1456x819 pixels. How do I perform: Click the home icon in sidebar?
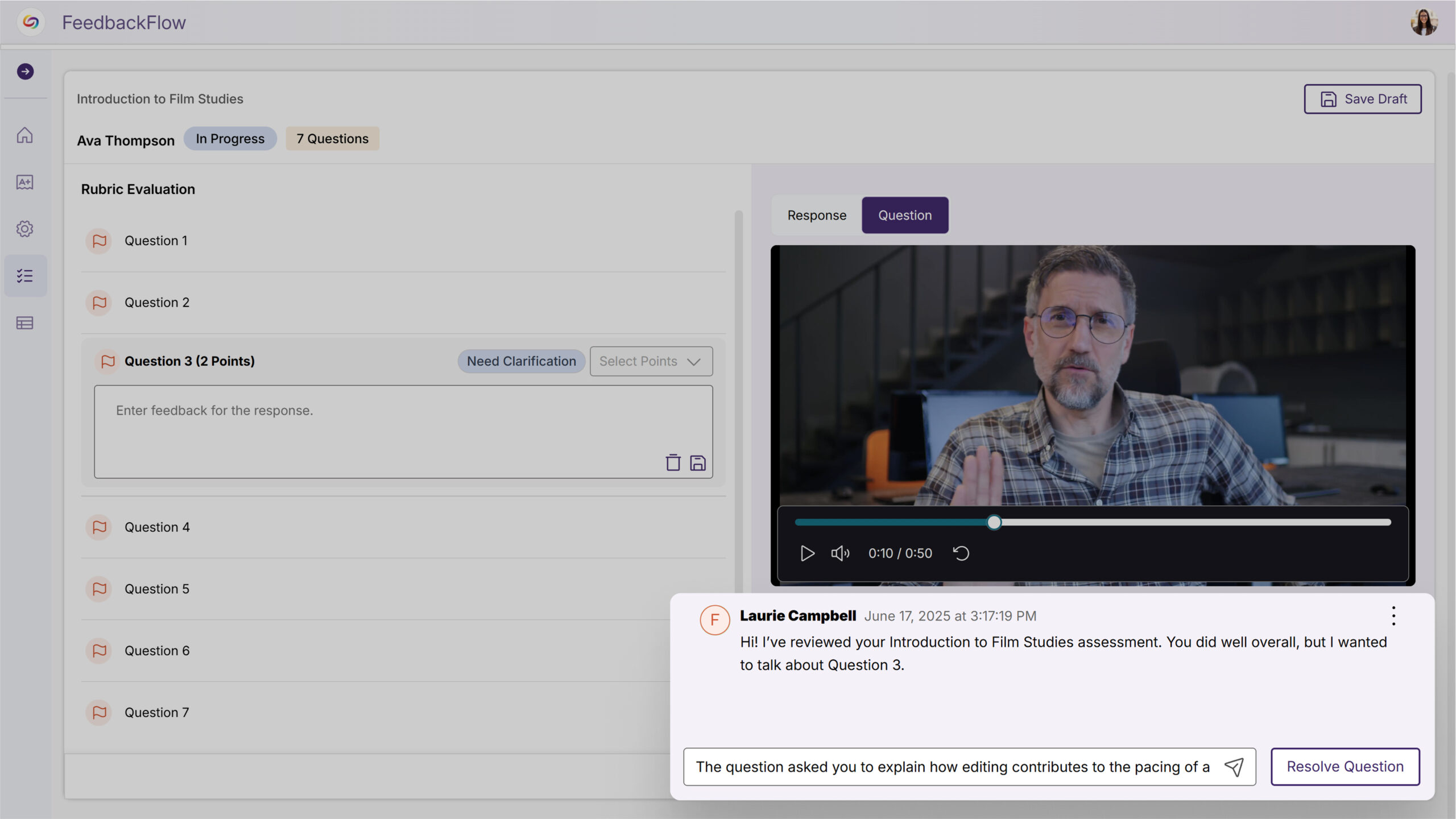24,135
